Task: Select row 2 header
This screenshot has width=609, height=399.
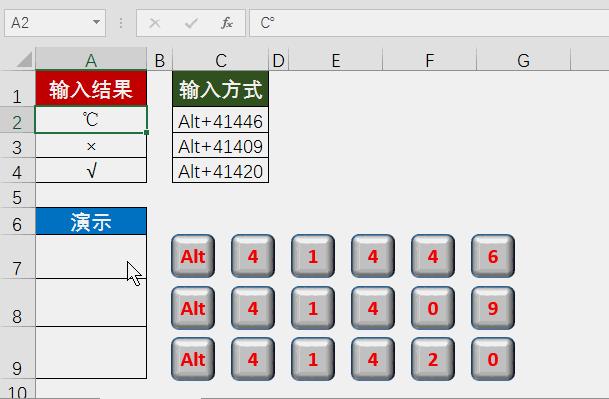Action: coord(17,120)
